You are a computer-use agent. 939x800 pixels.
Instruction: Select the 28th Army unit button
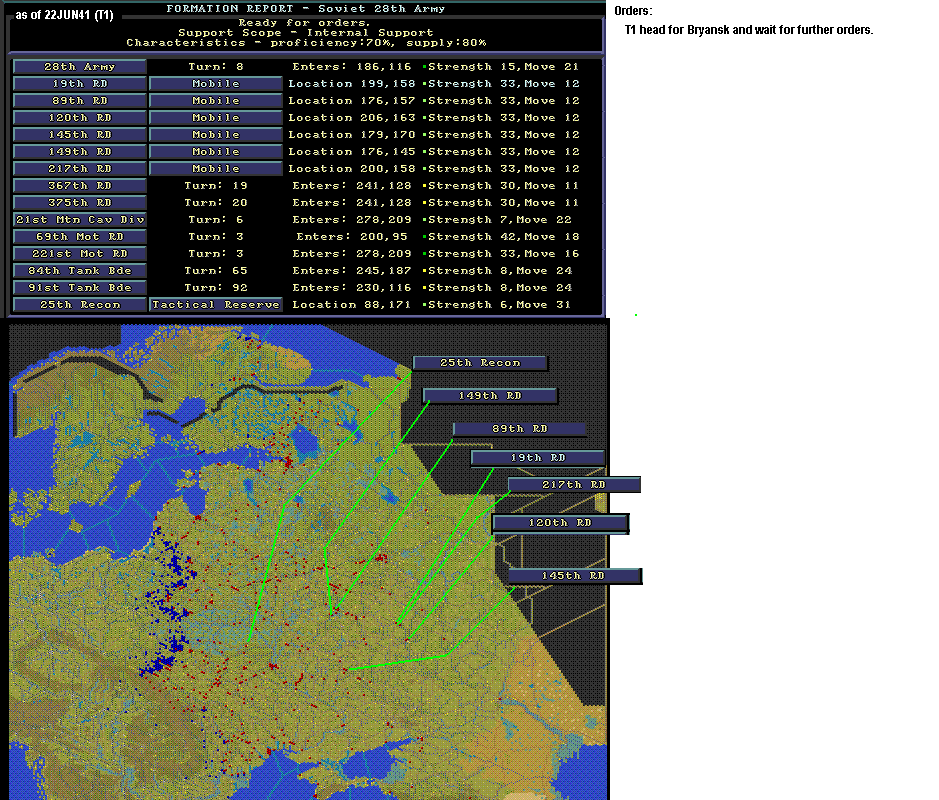[80, 66]
